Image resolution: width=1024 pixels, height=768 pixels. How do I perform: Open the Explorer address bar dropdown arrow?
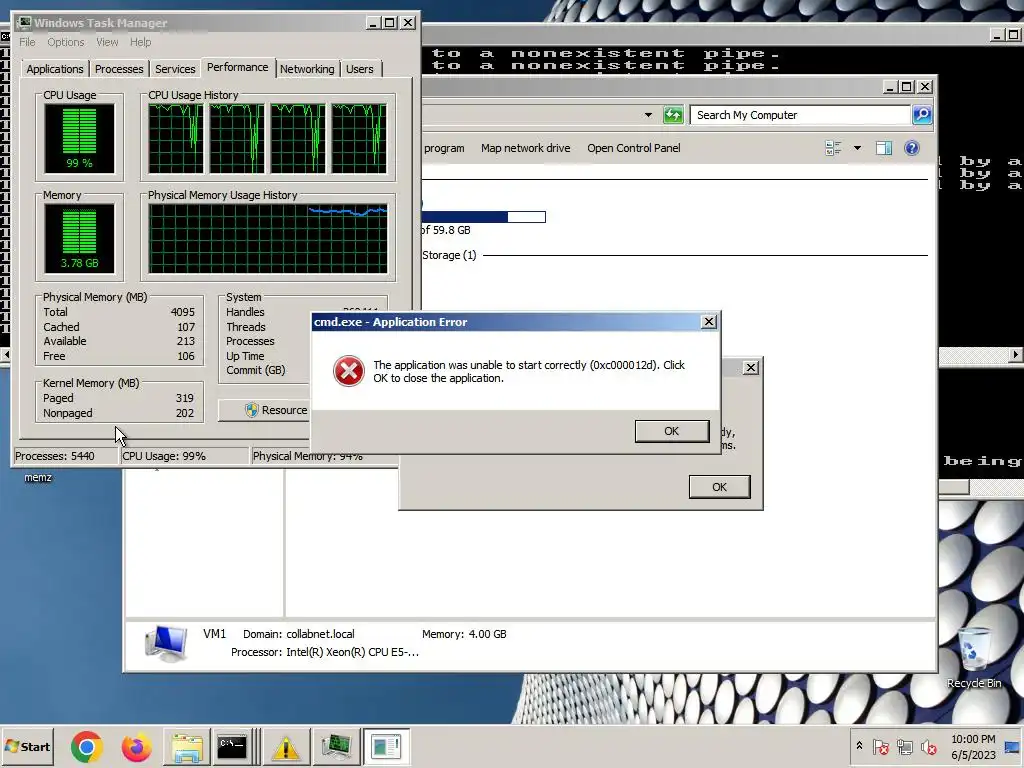(x=648, y=115)
